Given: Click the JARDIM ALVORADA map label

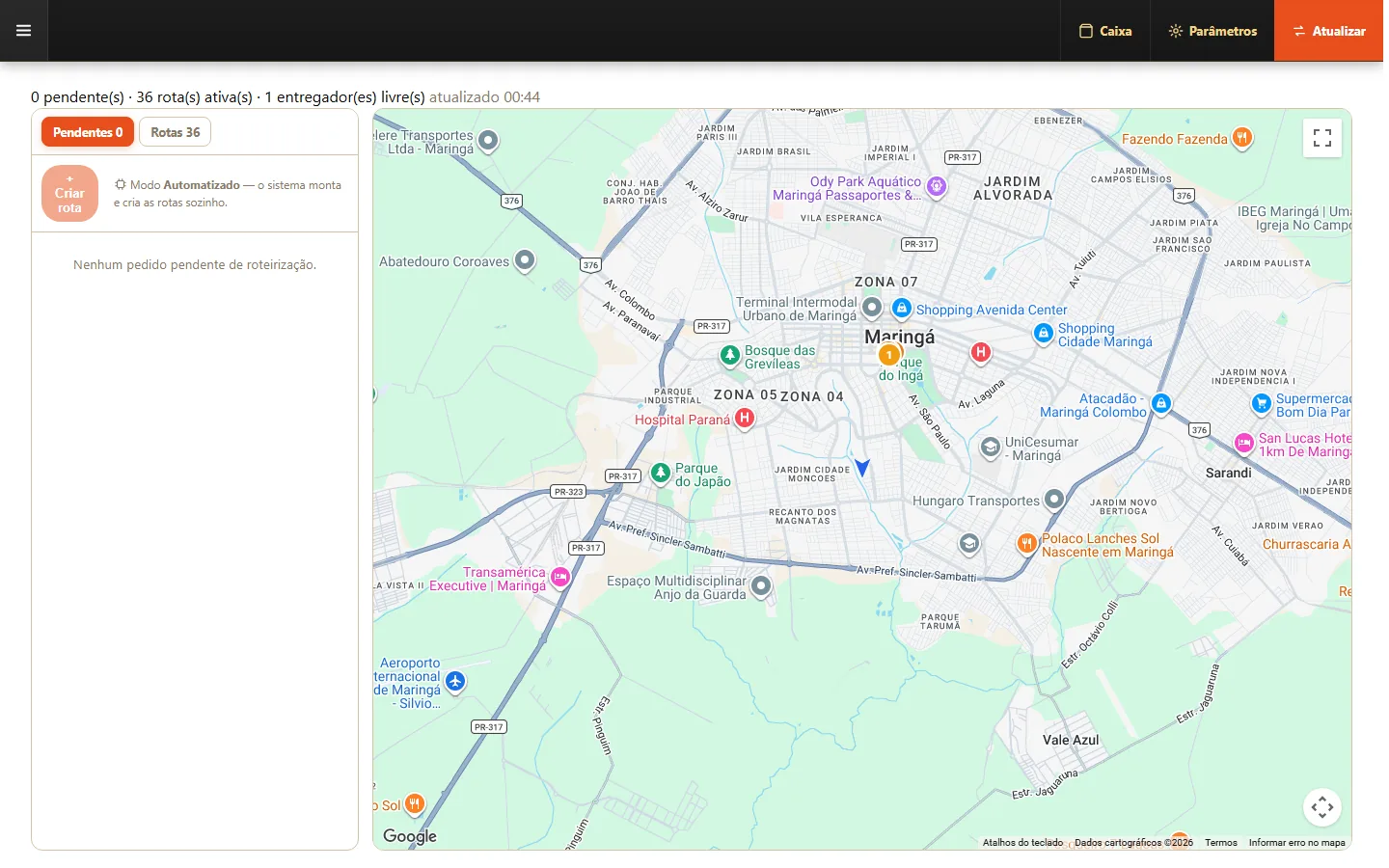Looking at the screenshot, I should [1013, 188].
